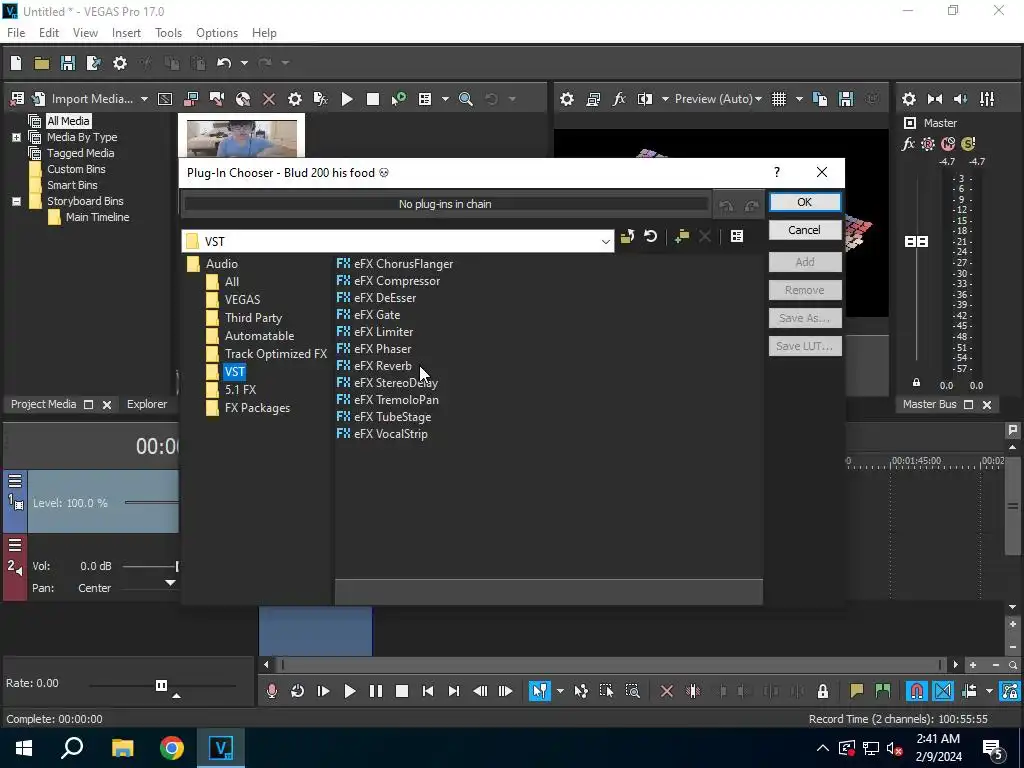Image resolution: width=1024 pixels, height=768 pixels.
Task: Toggle Loop Playback in transport bar
Action: [297, 691]
